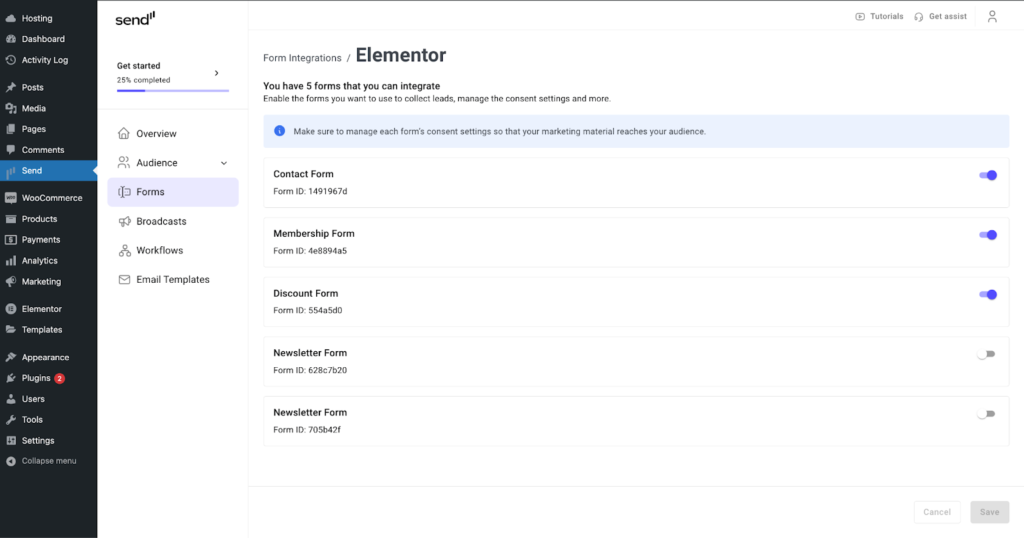Click the Pages document icon
Viewport: 1024px width, 538px height.
click(x=10, y=129)
